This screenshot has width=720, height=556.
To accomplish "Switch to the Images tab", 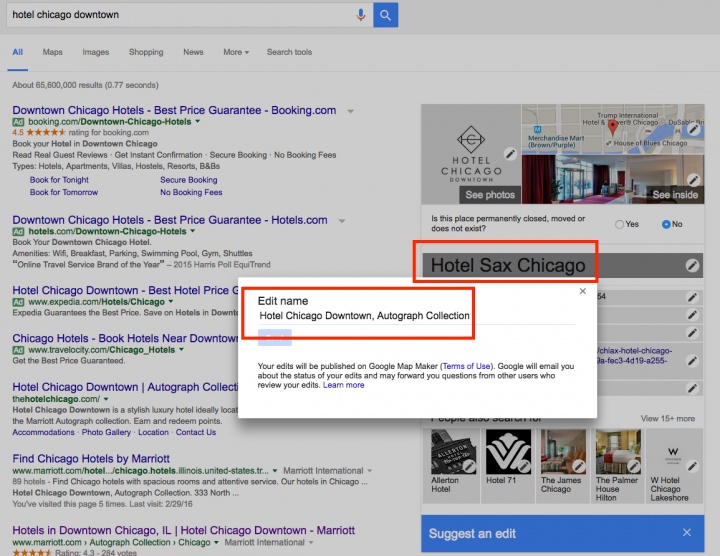I will 96,52.
